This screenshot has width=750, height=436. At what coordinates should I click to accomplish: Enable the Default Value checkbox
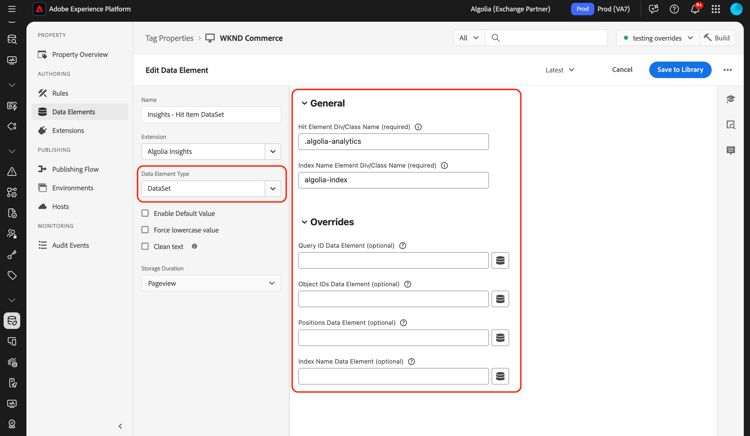pos(146,213)
